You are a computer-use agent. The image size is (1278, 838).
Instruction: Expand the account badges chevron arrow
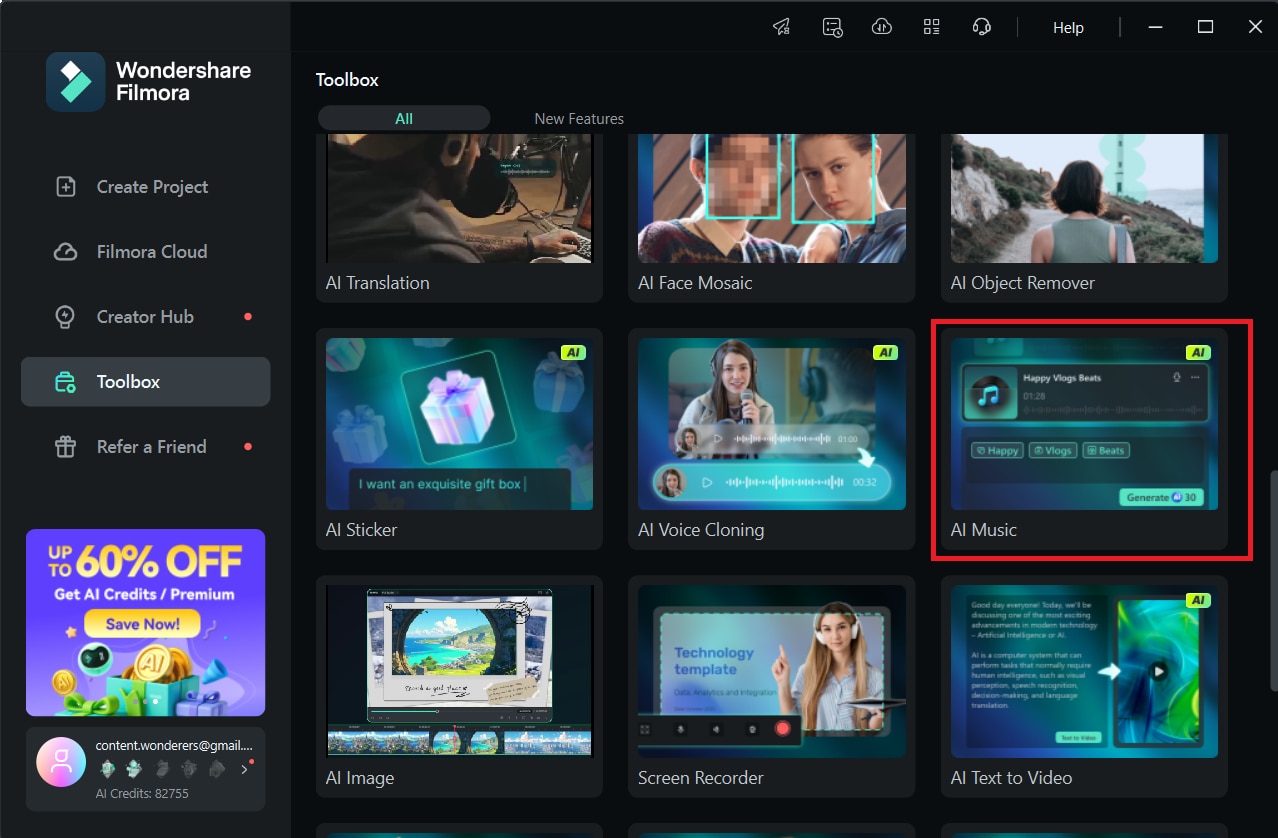click(244, 769)
